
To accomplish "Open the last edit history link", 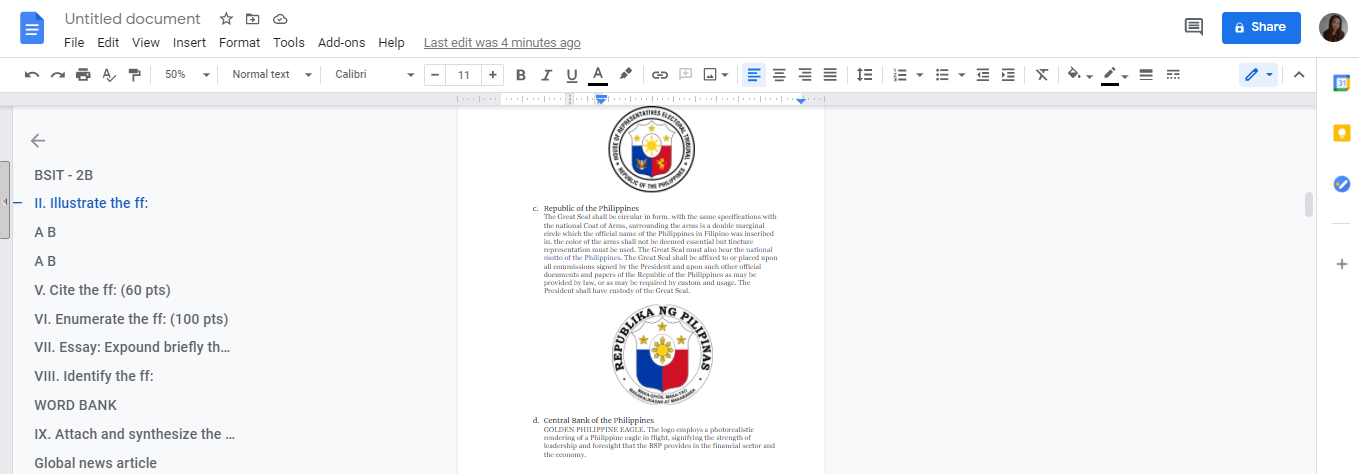I will click(502, 43).
